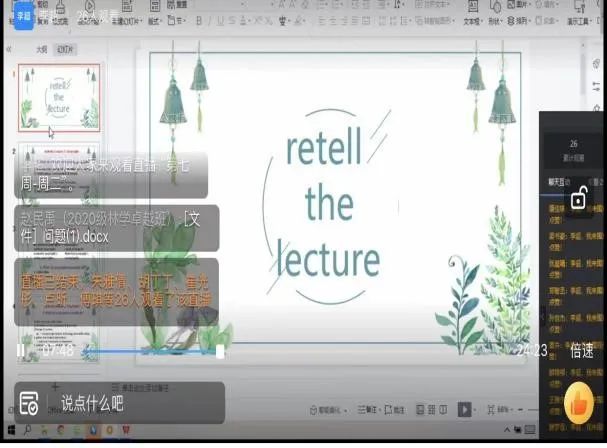Open the 问题(1).docx file message
Screen dimensions: 607x448
[x=117, y=228]
